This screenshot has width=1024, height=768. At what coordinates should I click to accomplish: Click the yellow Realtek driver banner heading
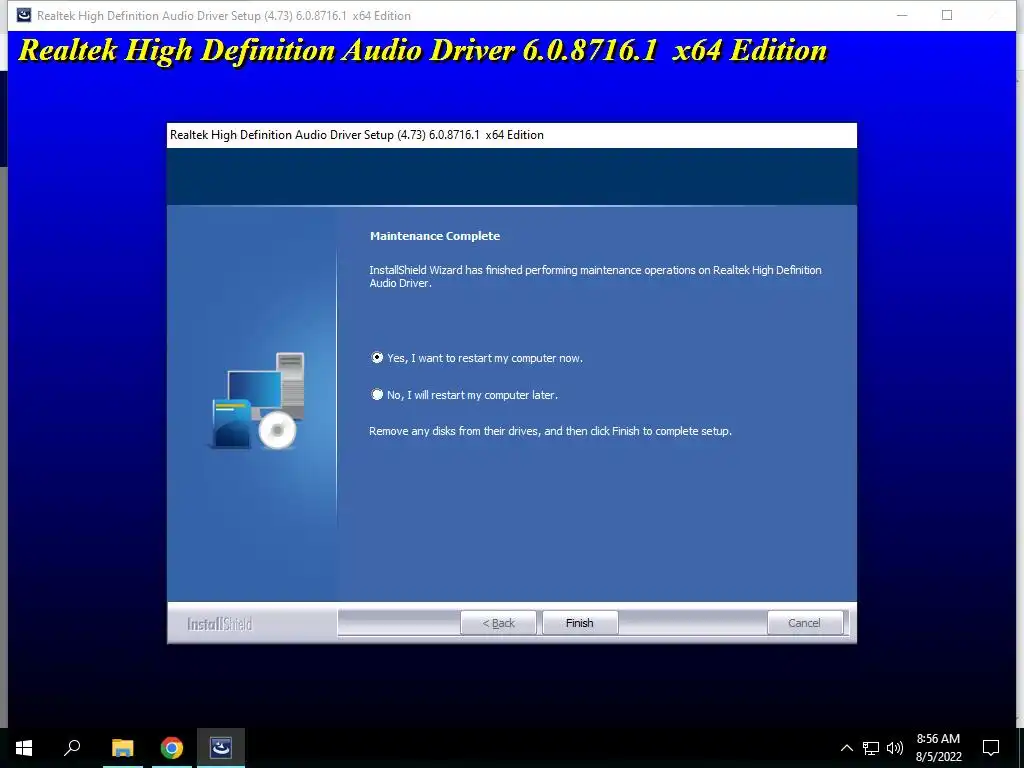tap(423, 50)
